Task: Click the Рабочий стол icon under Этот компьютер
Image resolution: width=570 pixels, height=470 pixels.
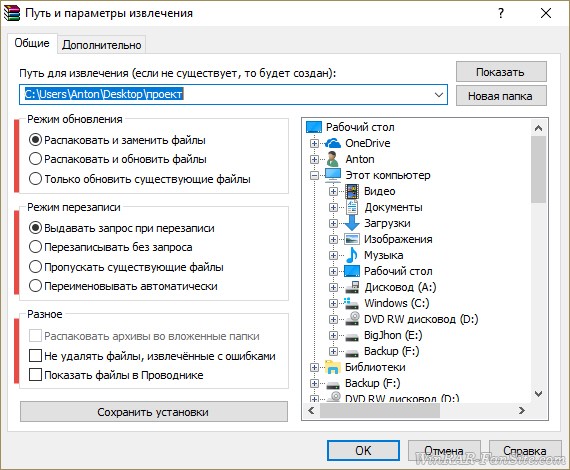Action: pos(352,271)
